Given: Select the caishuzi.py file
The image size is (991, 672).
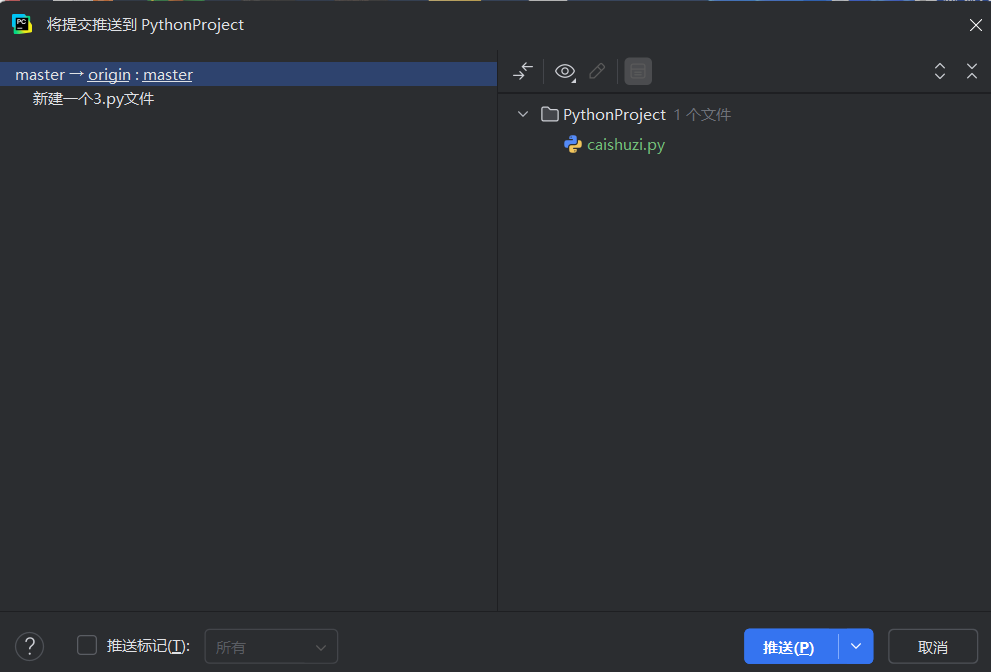Looking at the screenshot, I should tap(626, 145).
